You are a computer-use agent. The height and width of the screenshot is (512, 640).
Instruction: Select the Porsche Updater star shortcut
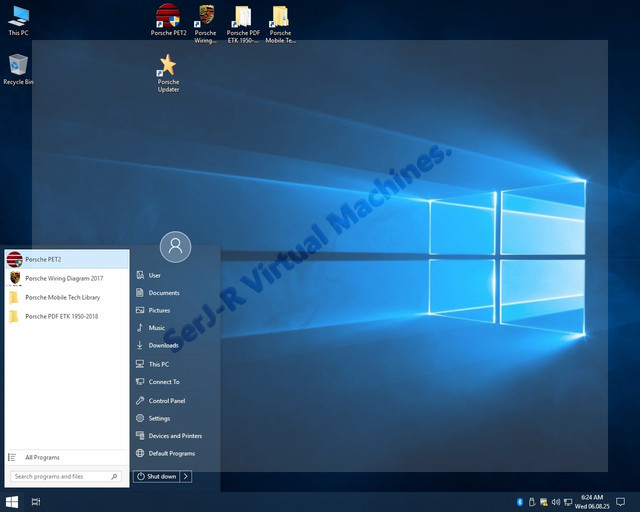168,73
